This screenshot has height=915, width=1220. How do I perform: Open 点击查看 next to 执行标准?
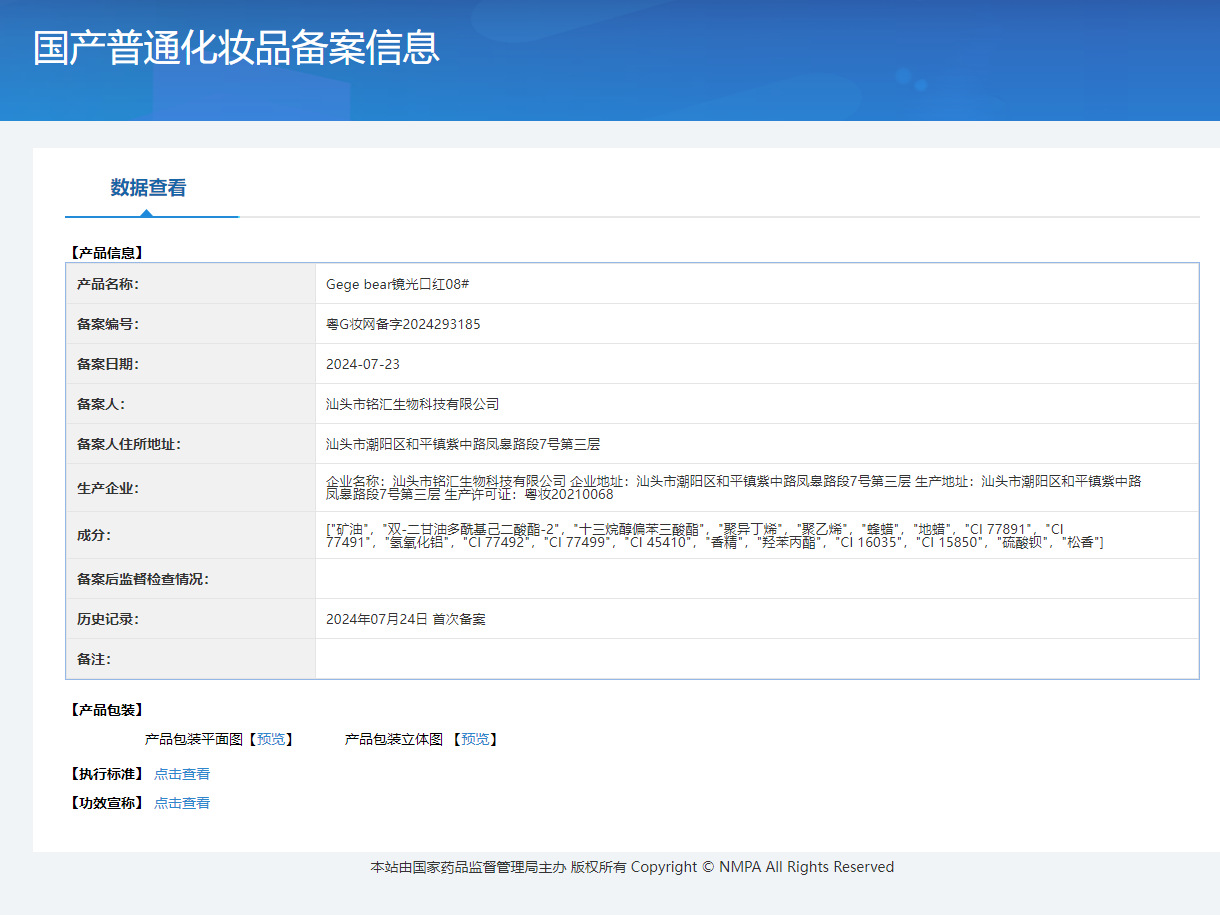point(182,774)
